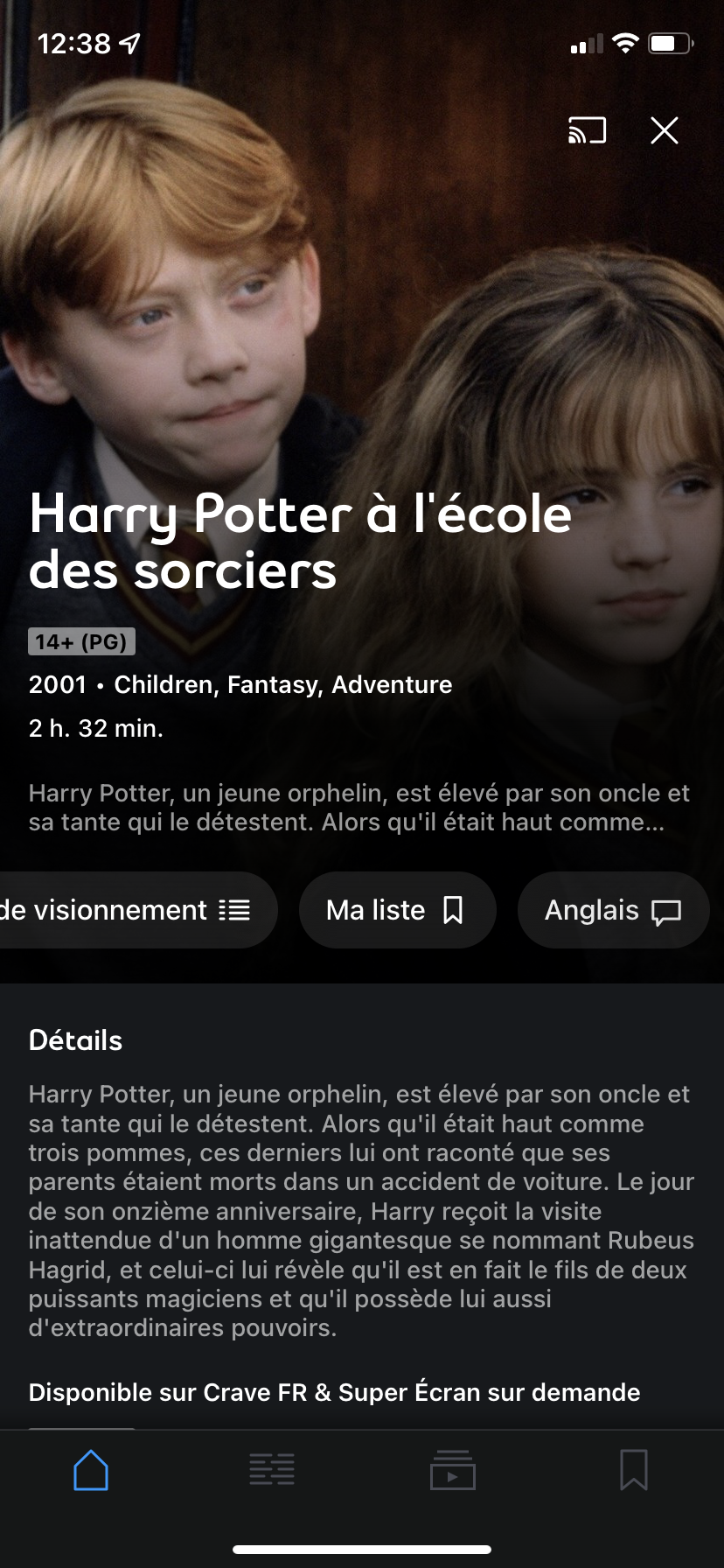This screenshot has height=1568, width=724.
Task: Open the on-demand collections tab icon
Action: tap(453, 1469)
